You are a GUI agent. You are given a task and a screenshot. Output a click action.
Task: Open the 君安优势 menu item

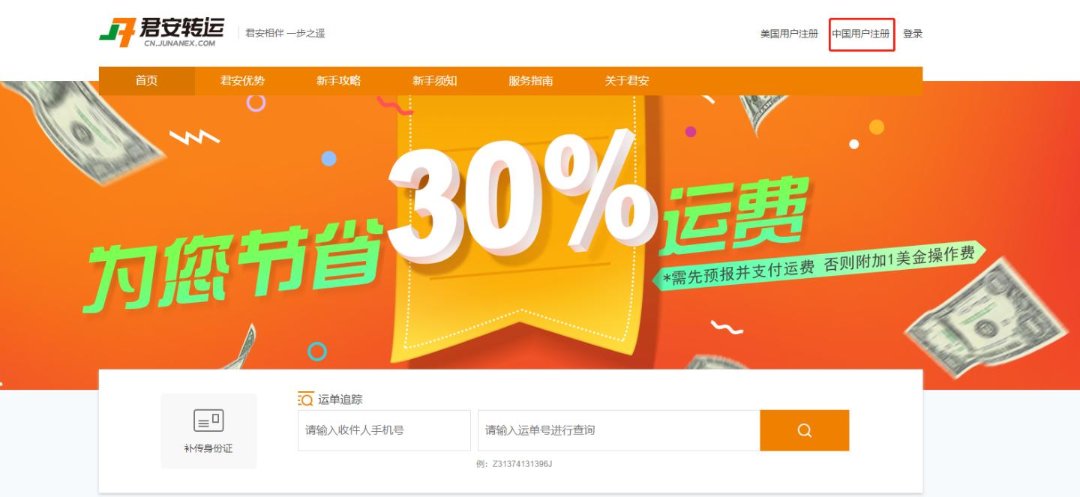242,81
